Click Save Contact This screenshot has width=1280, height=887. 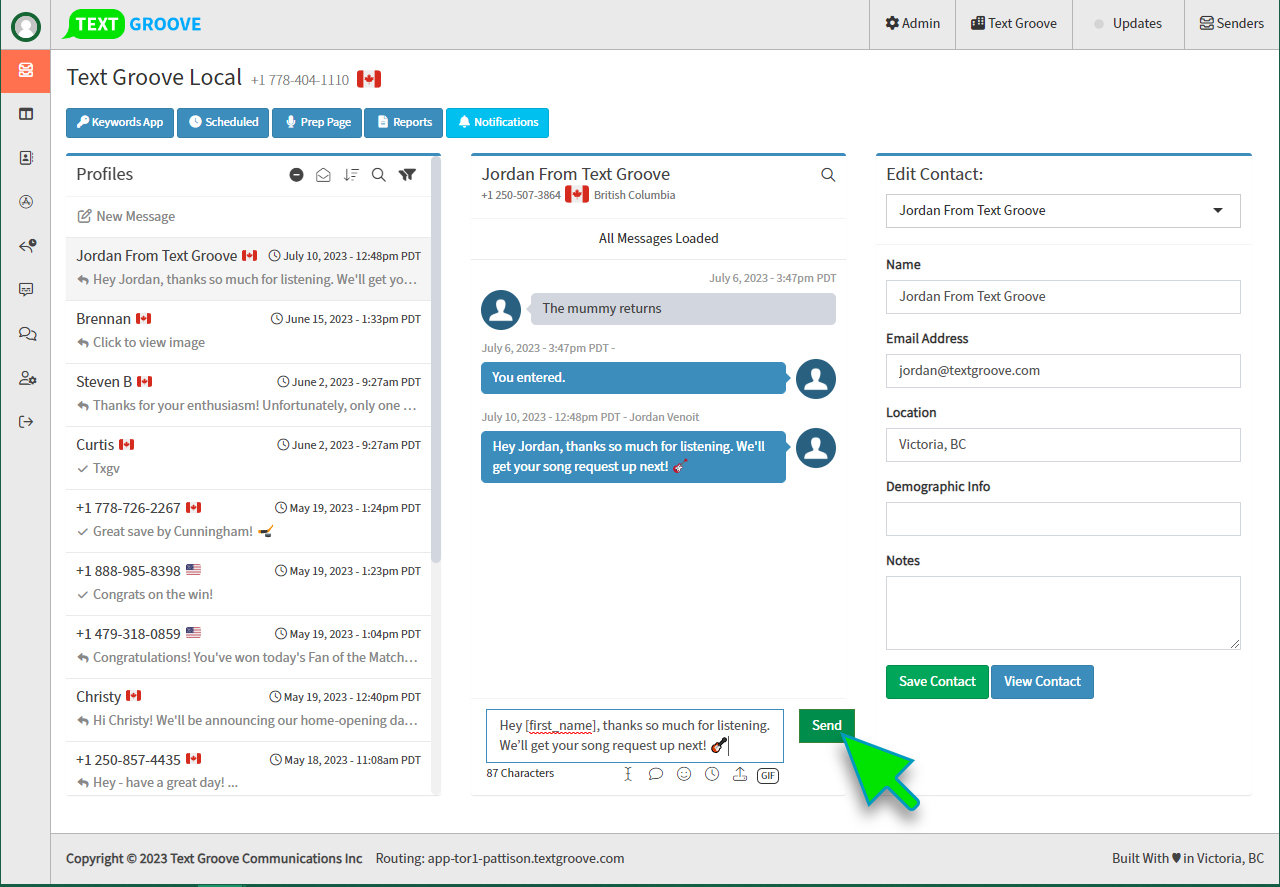point(937,682)
